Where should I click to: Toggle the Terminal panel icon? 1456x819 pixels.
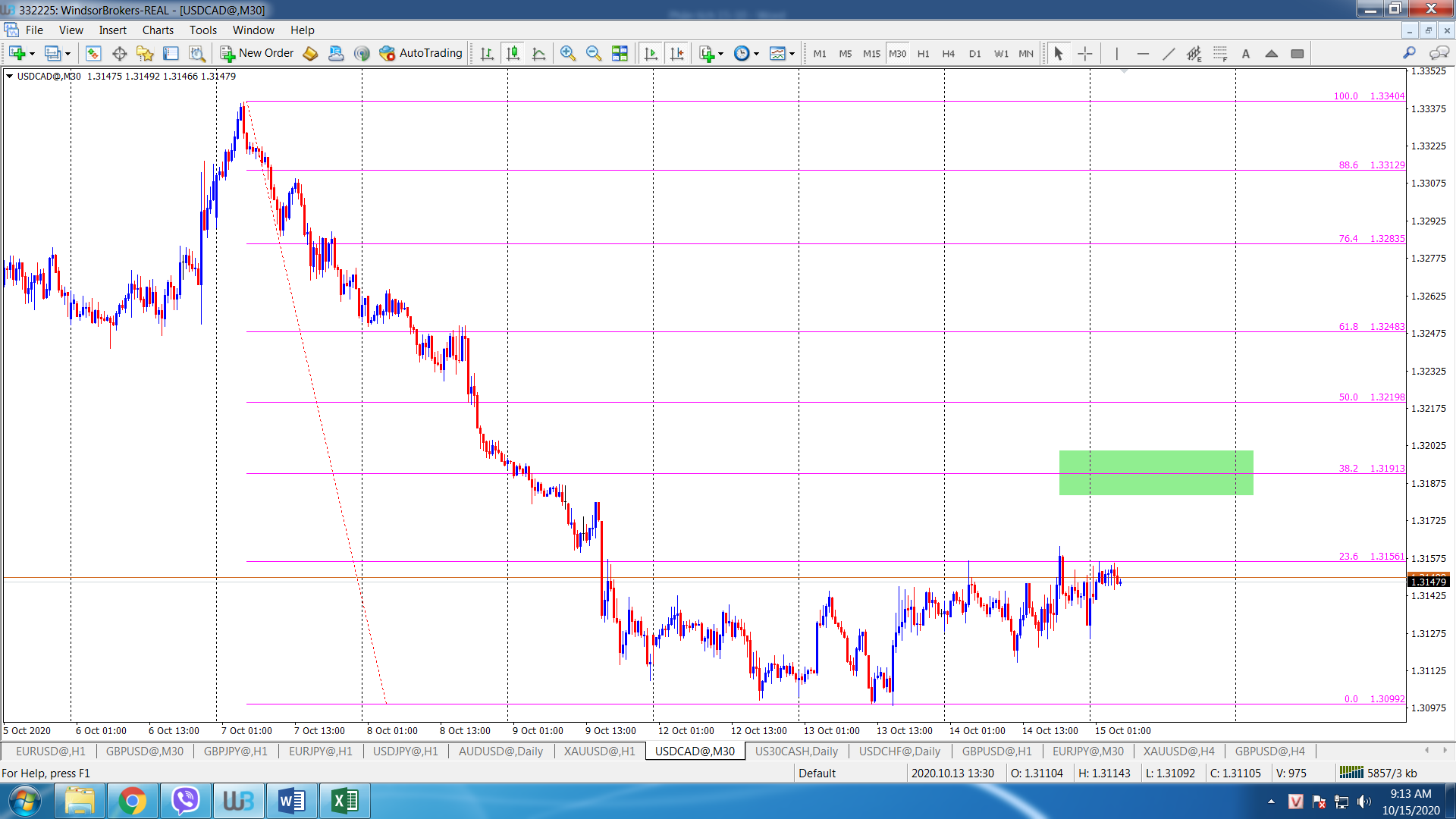coord(171,53)
